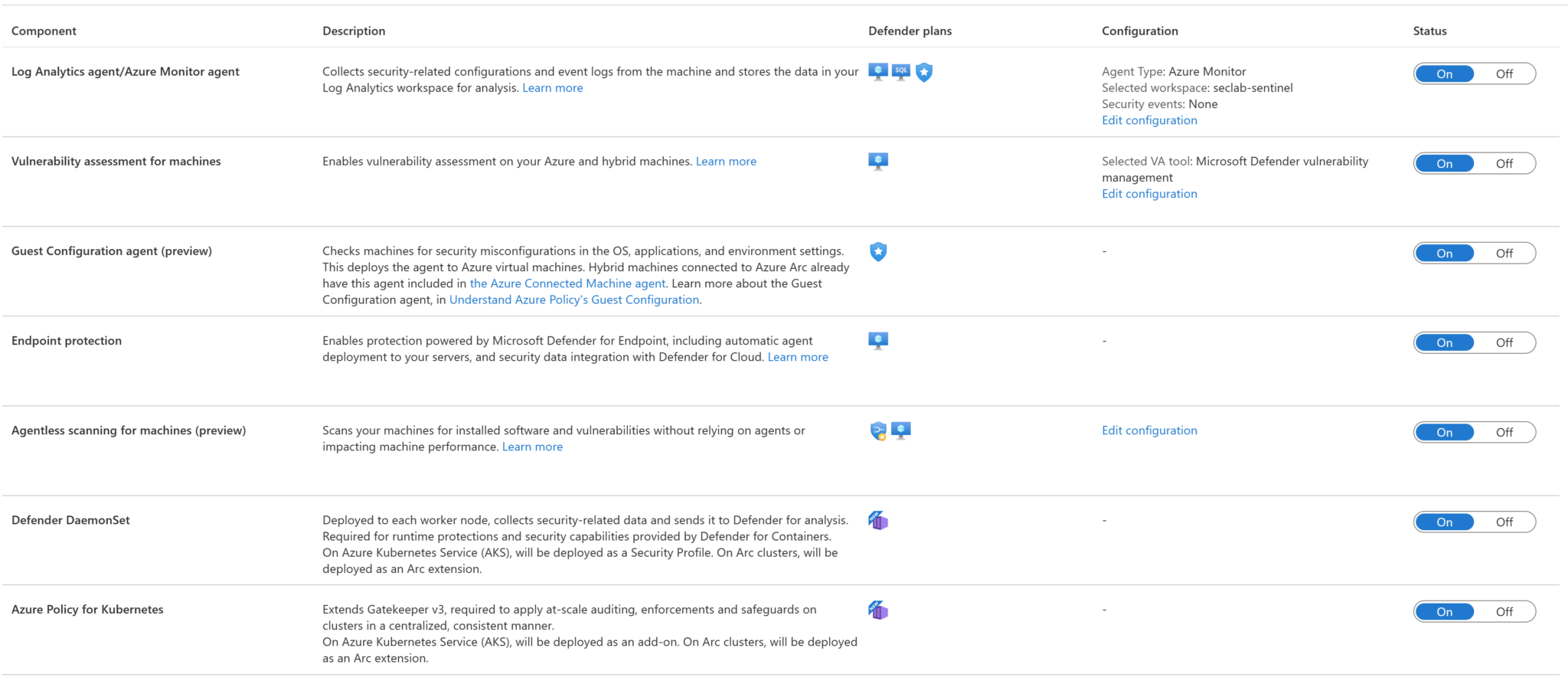This screenshot has width=1568, height=684.
Task: Open the Azure Connected Machine agent link
Action: pyautogui.click(x=567, y=283)
